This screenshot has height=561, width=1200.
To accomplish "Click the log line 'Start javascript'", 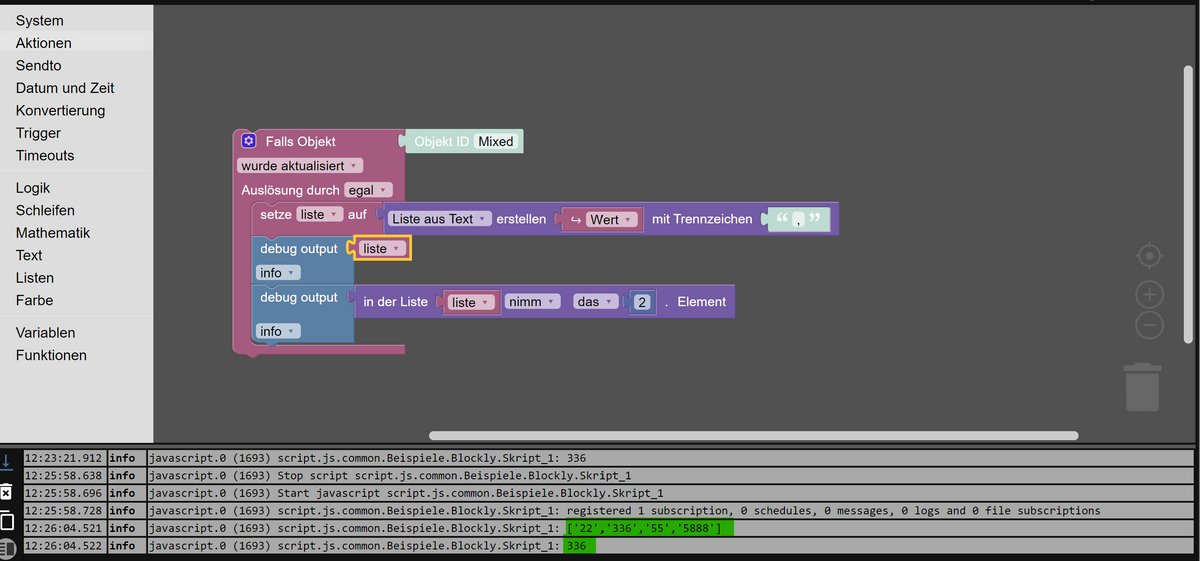I will (x=669, y=493).
